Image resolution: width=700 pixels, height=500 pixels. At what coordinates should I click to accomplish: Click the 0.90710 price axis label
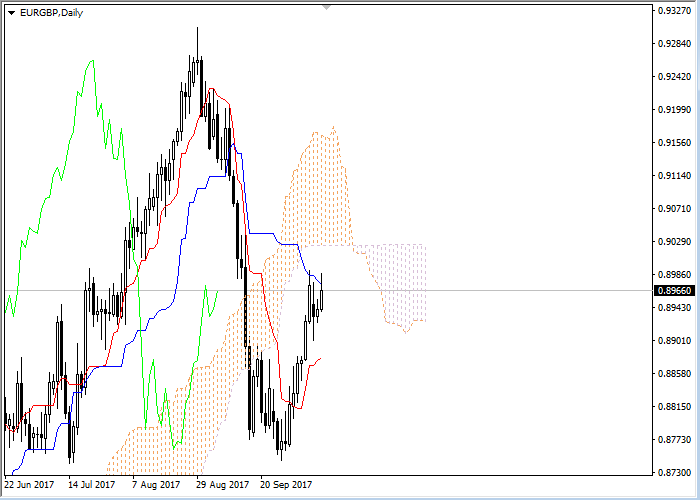pyautogui.click(x=674, y=209)
